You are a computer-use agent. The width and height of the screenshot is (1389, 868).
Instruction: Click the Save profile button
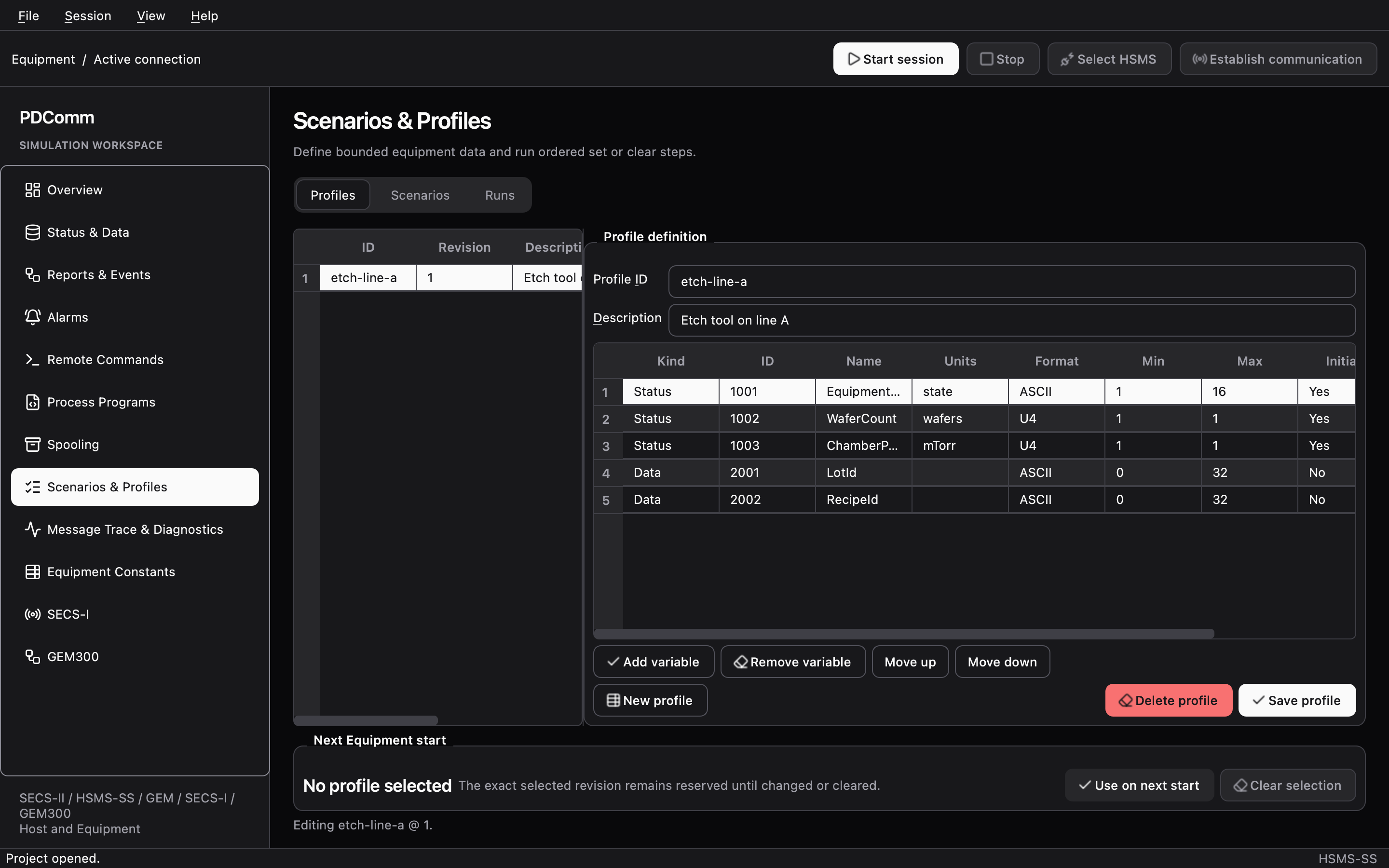[x=1296, y=700]
